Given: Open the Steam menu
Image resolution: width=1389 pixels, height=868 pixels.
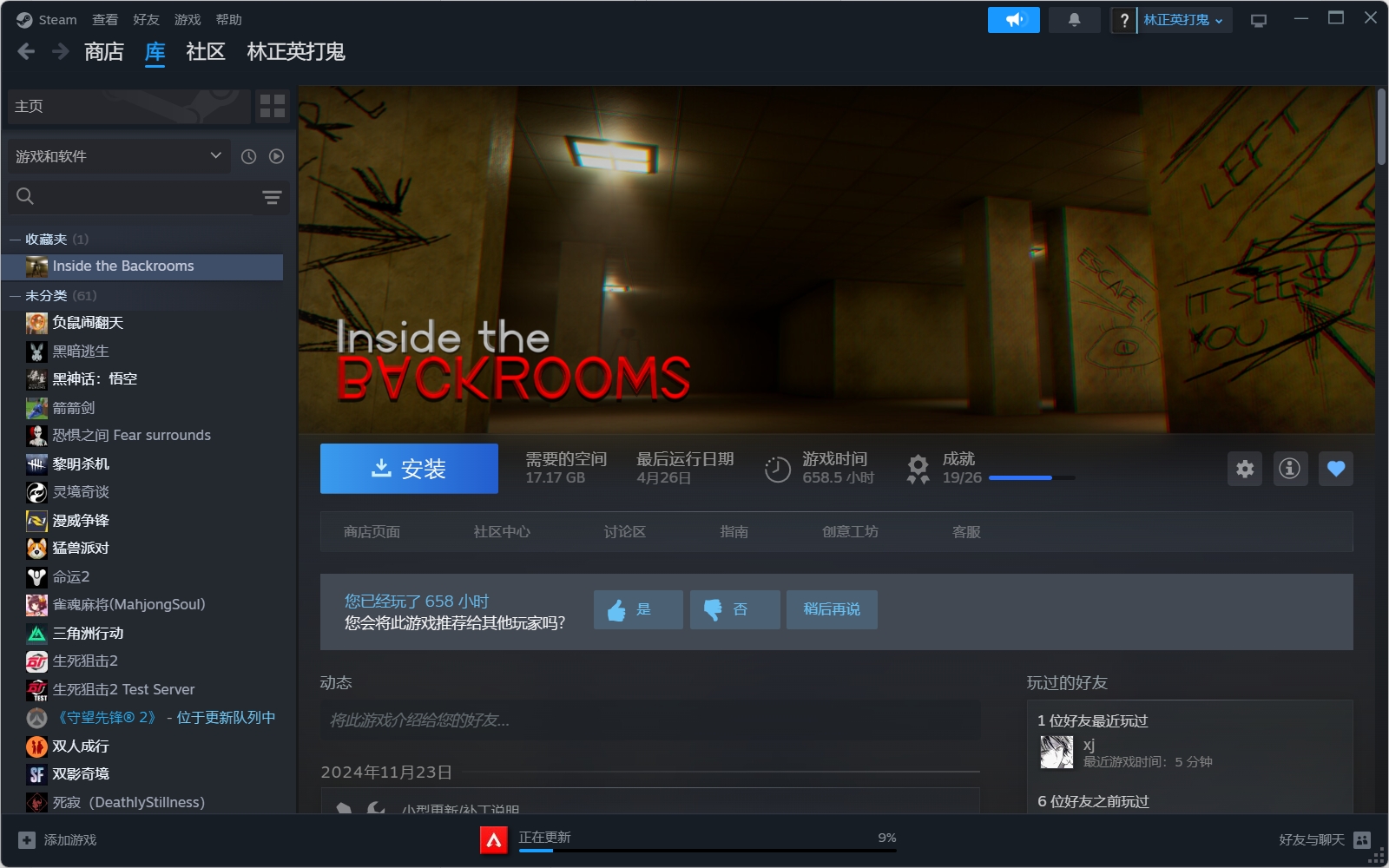Looking at the screenshot, I should coord(57,19).
